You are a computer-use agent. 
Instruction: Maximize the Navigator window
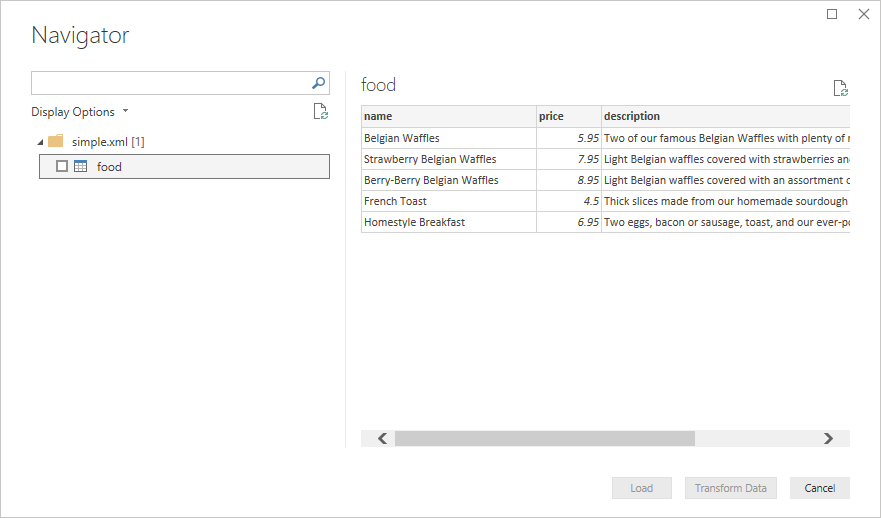click(832, 14)
